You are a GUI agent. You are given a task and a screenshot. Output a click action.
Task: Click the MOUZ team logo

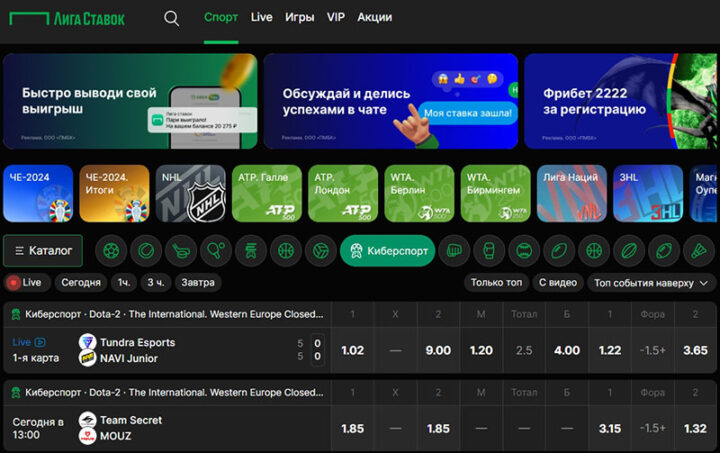tap(87, 436)
